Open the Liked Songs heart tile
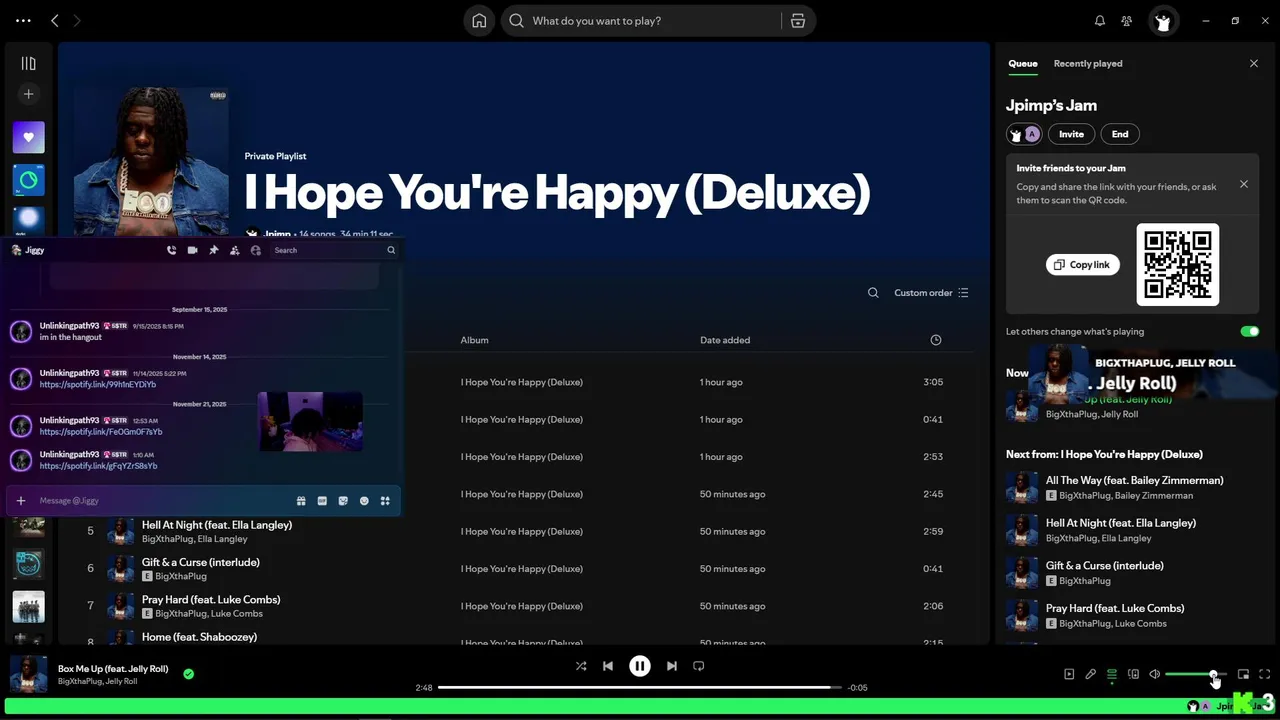Image resolution: width=1280 pixels, height=720 pixels. click(28, 137)
